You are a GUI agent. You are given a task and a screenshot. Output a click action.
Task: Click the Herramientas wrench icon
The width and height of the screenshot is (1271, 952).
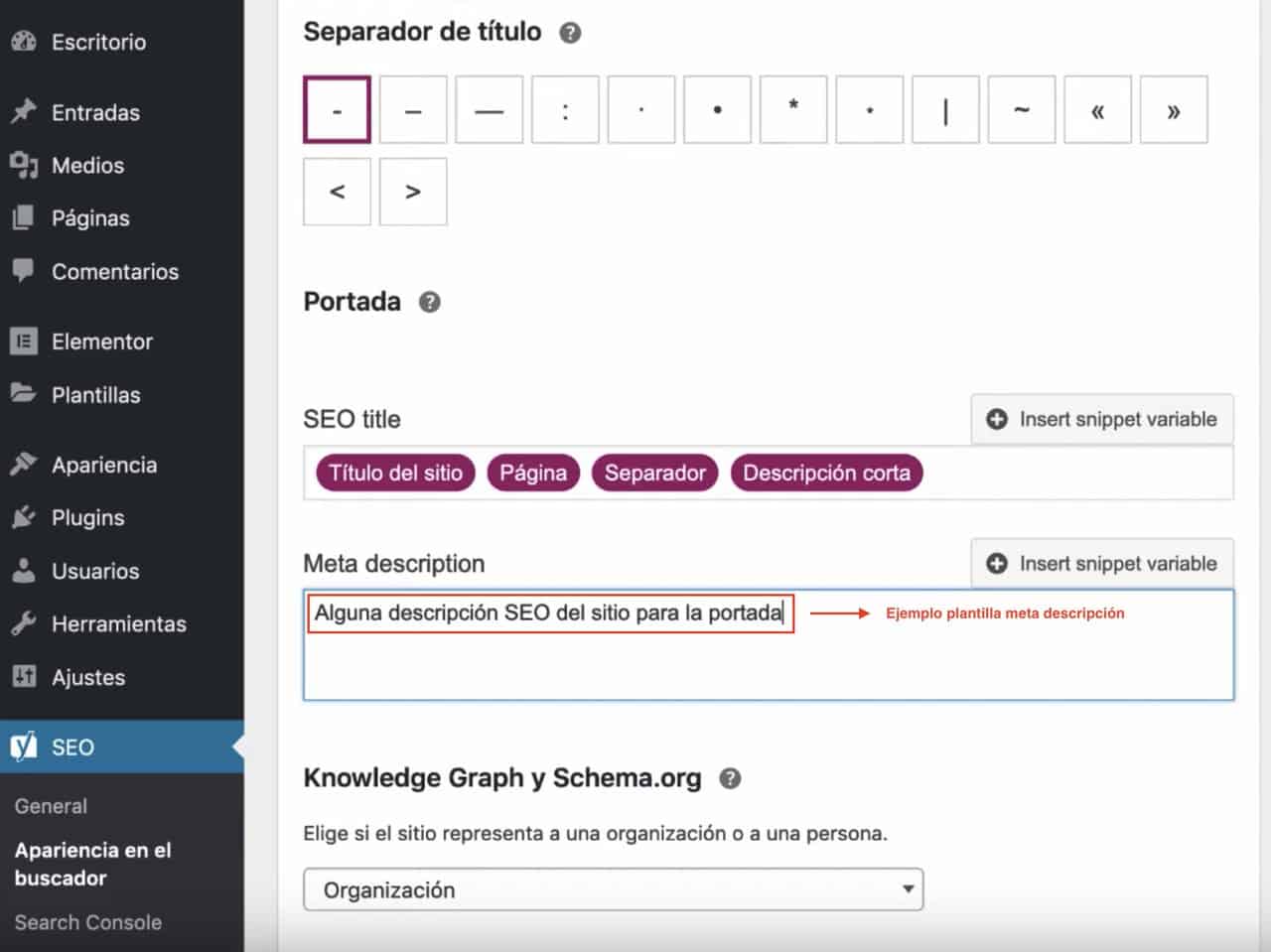tap(24, 623)
